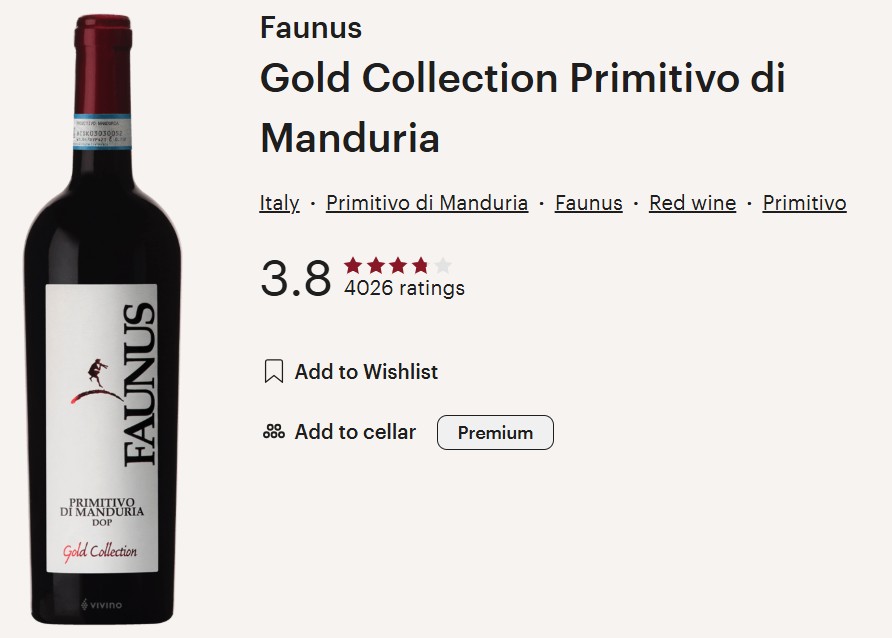Open the Primitivo grape link
Screen dimensions: 892x638
tap(804, 203)
